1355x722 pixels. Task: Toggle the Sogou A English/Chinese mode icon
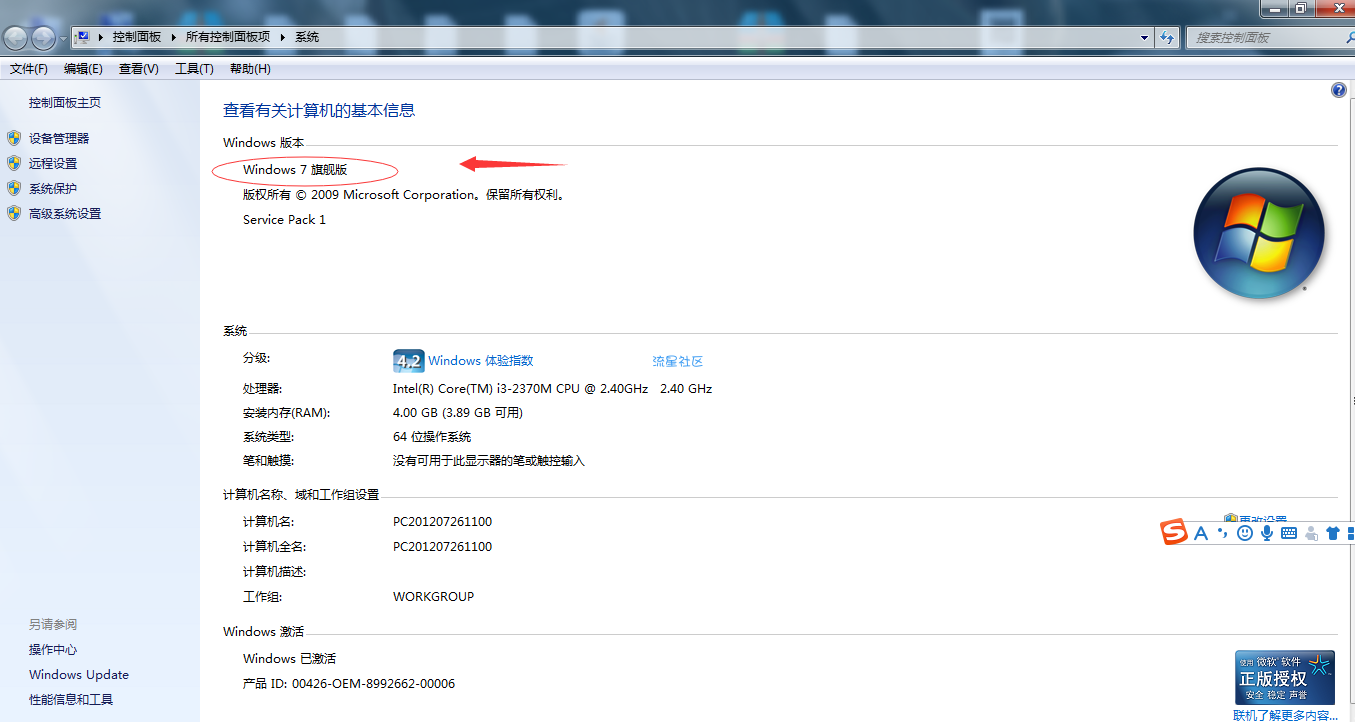click(x=1201, y=533)
